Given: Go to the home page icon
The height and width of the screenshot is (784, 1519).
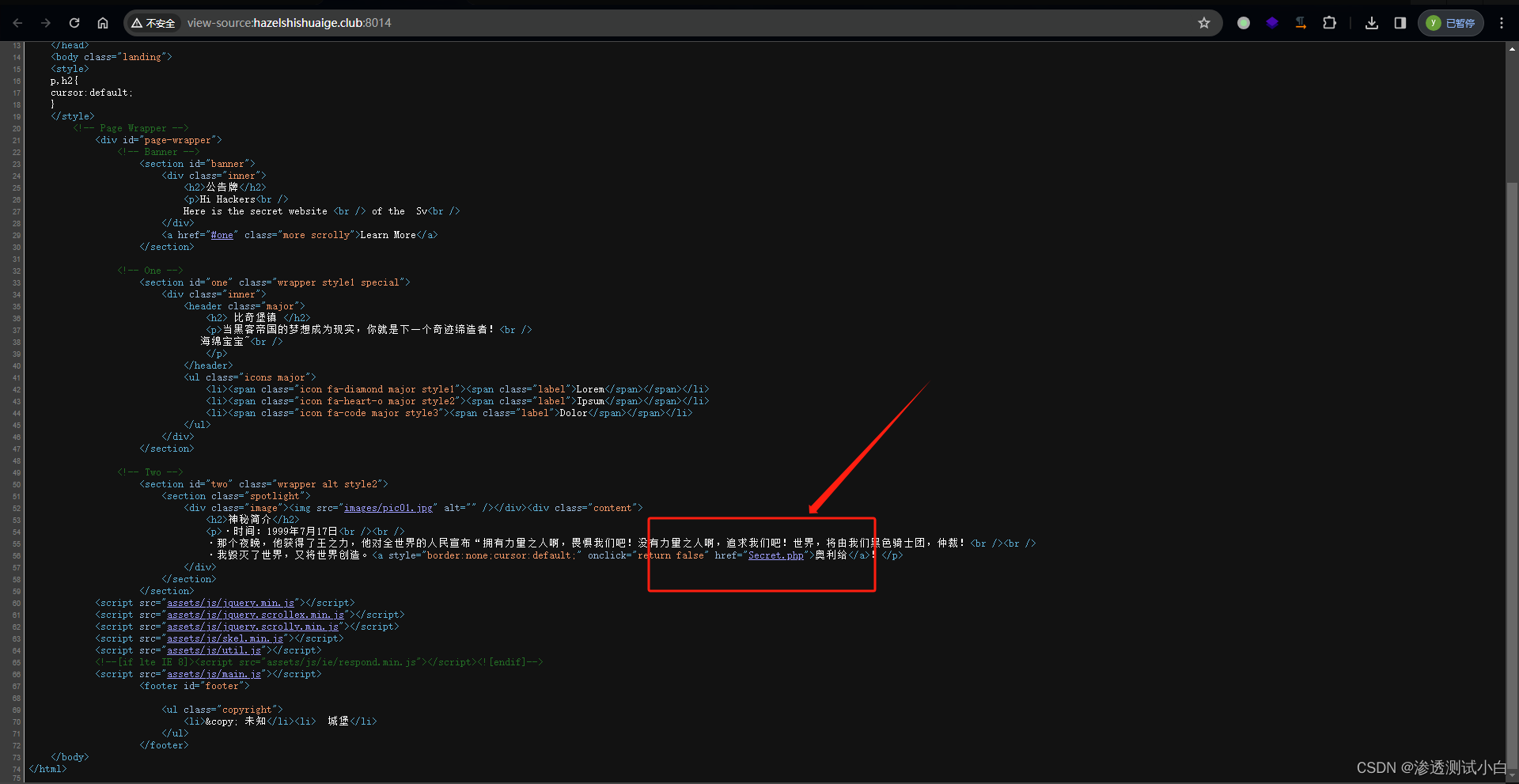Looking at the screenshot, I should click(x=103, y=23).
